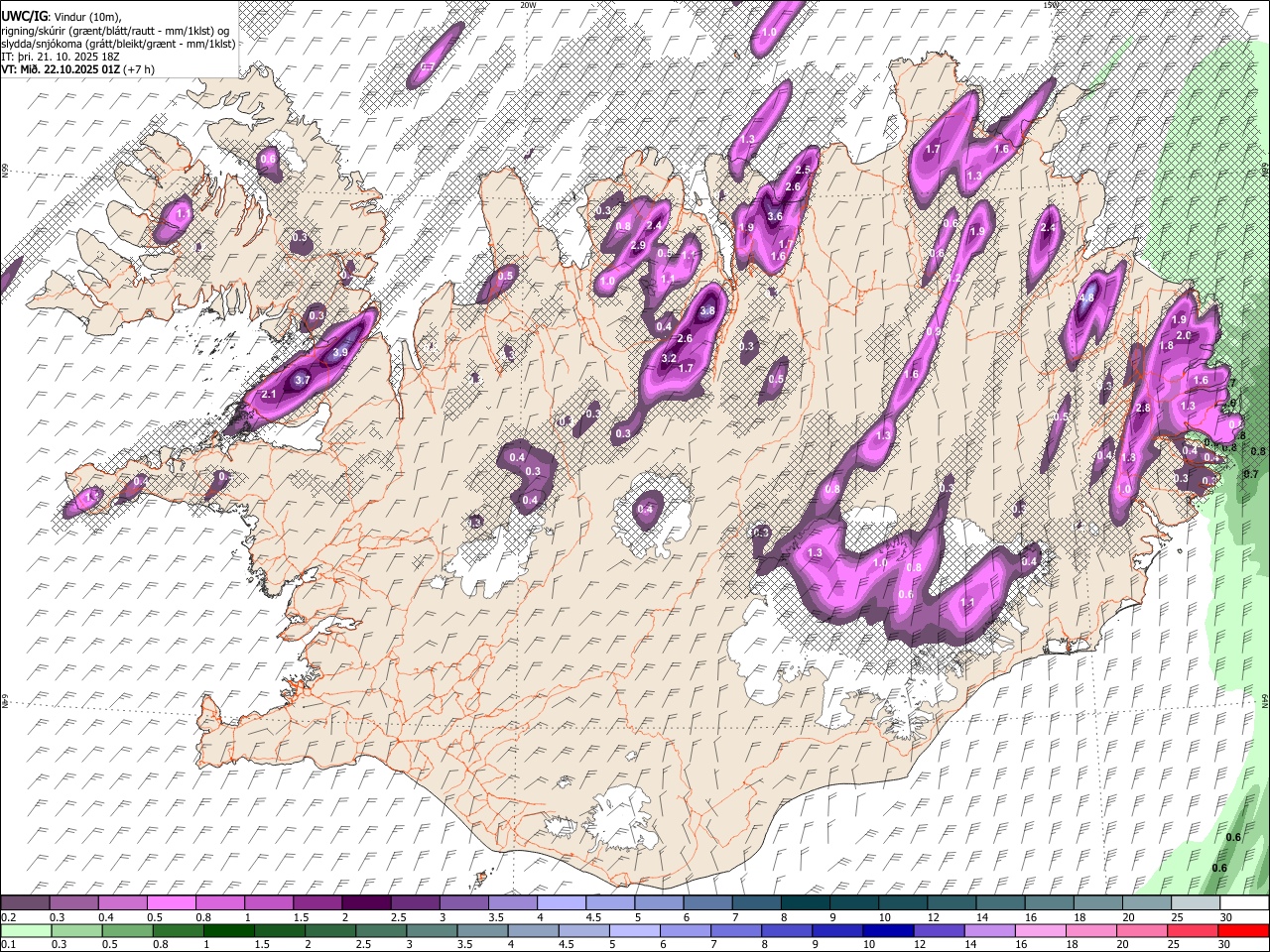Viewport: 1270px width, 952px height.
Task: Click the 2.1 precipitation value on the map
Action: (x=269, y=394)
